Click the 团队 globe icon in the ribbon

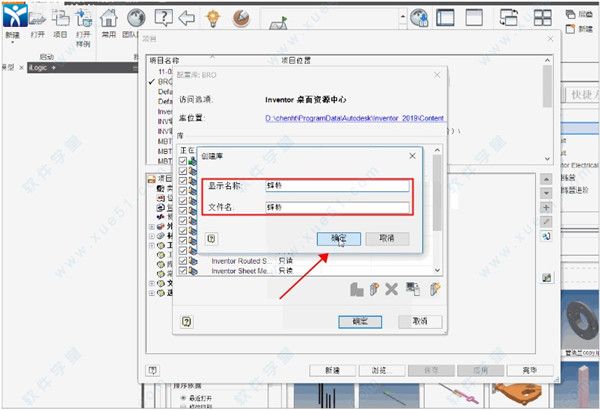pos(136,18)
